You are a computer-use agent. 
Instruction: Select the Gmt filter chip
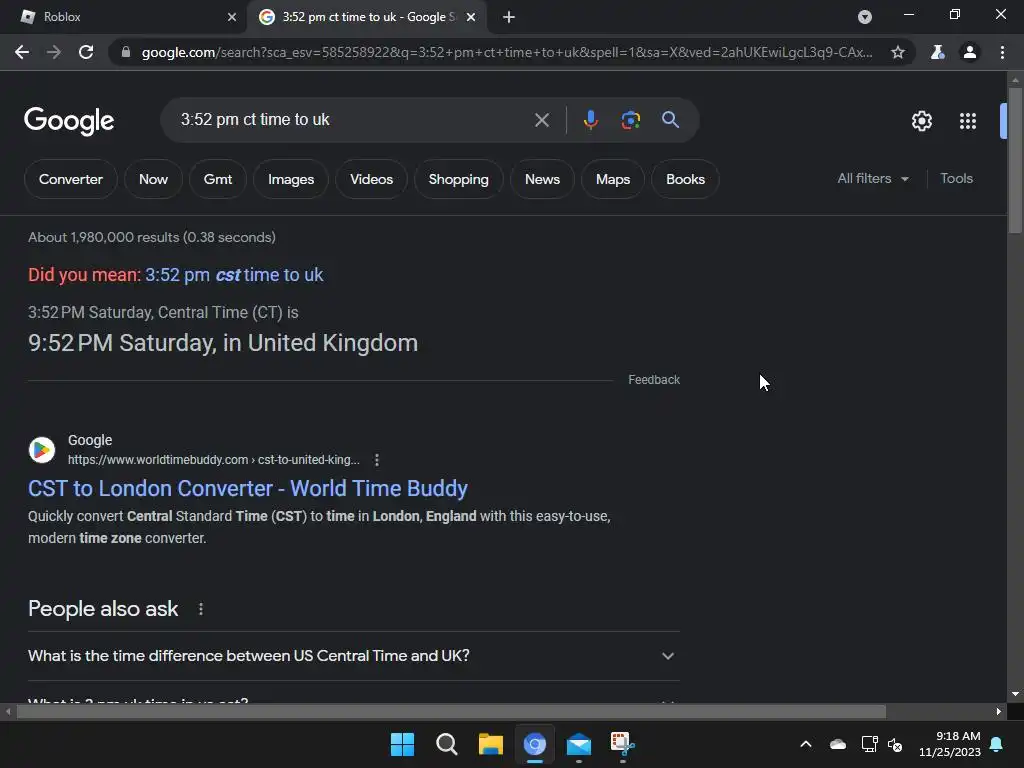coord(217,179)
